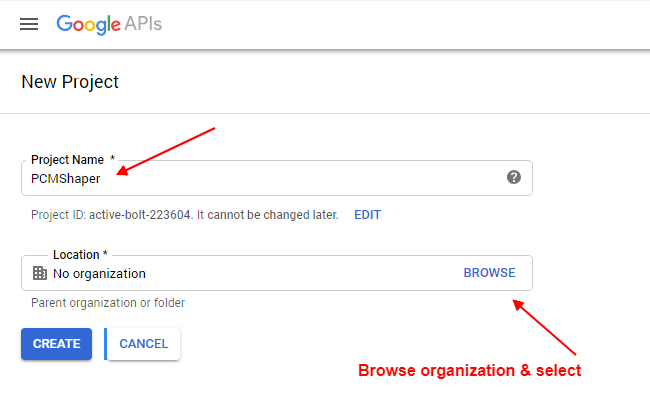This screenshot has height=403, width=650.
Task: Click the red arrow pointing toward BROWSE
Action: click(544, 327)
